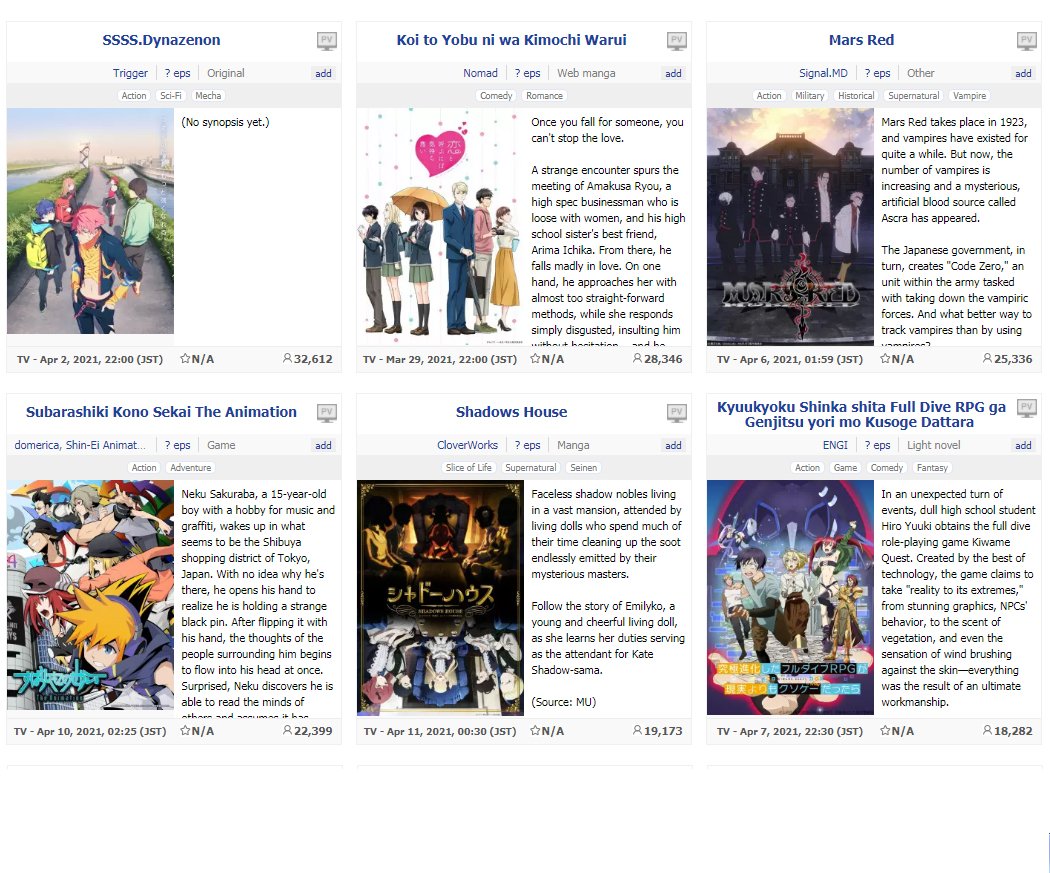Click the air date Apr 11, 2021, 00:30 (JST)
1050x873 pixels.
pyautogui.click(x=451, y=732)
